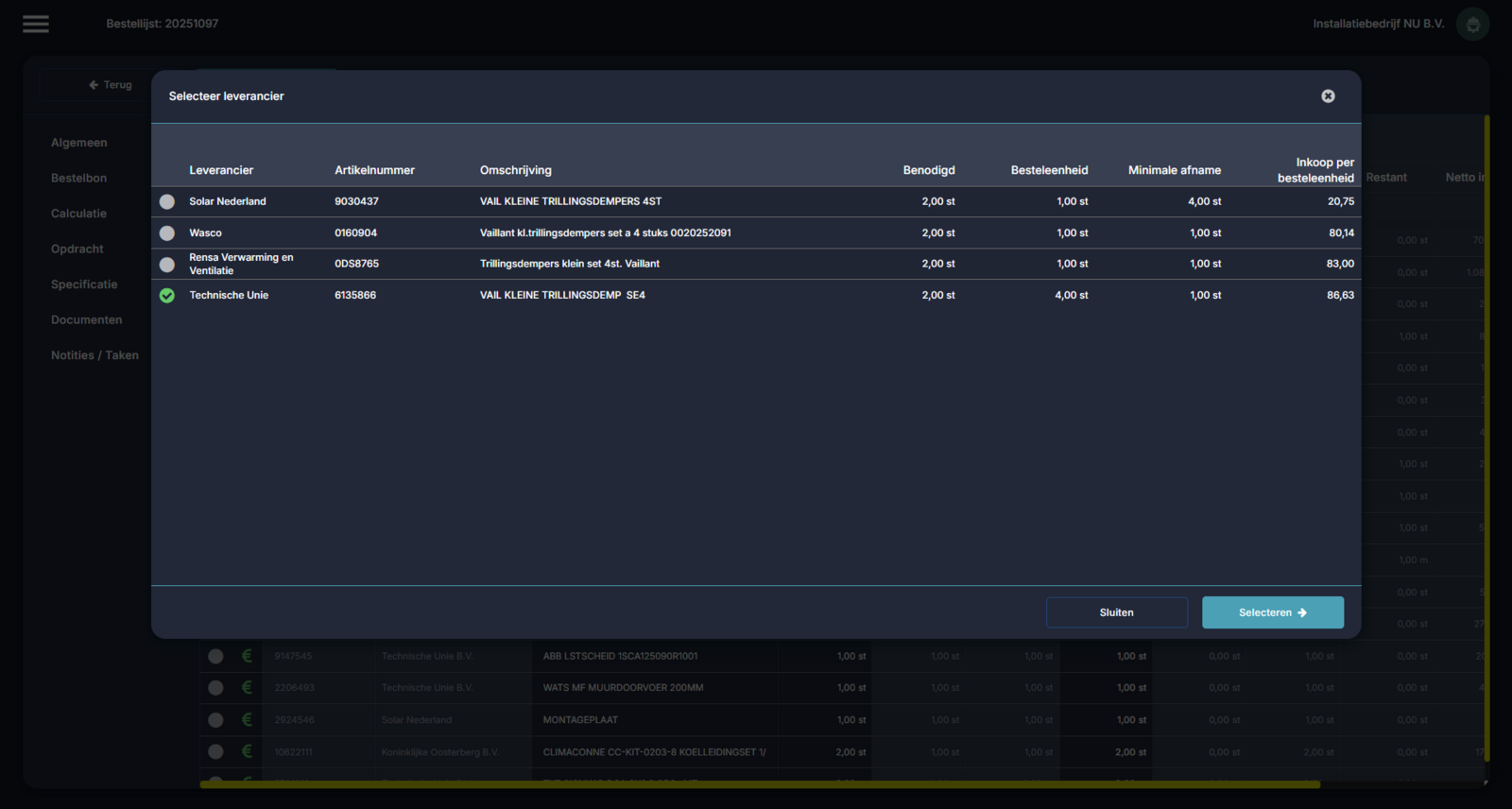Click the Besteleenheid column header
The height and width of the screenshot is (809, 1512).
(1050, 170)
